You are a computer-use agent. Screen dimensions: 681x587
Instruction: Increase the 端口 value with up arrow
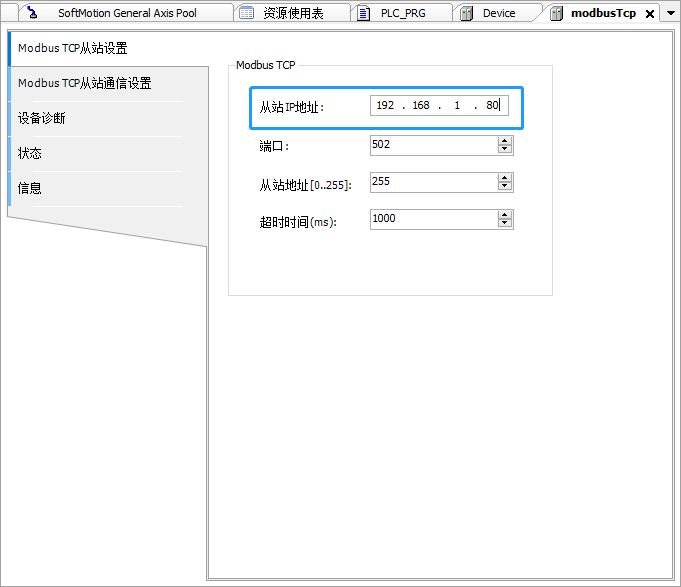coord(505,141)
